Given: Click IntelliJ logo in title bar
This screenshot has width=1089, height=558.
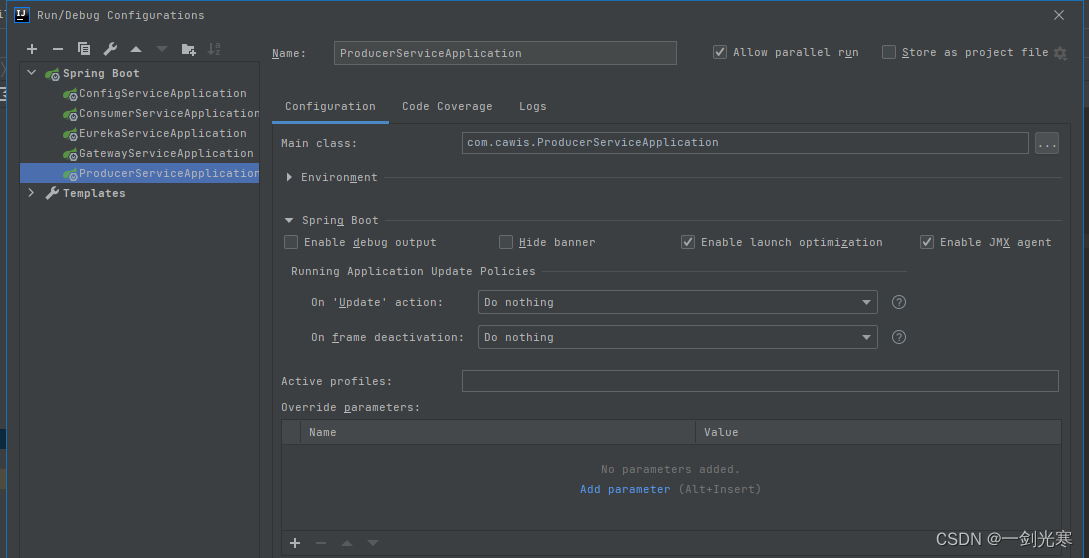Looking at the screenshot, I should coord(22,15).
